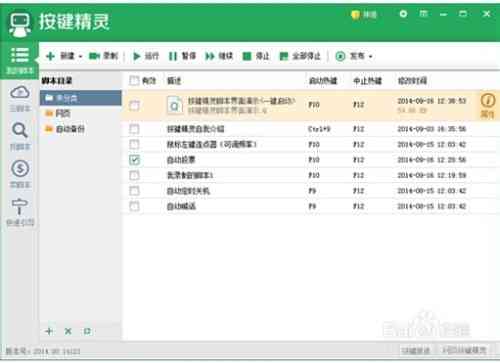Tick the checkbox for the 自动定时关机 row
Viewport: 500px width, 363px height.
[134, 191]
